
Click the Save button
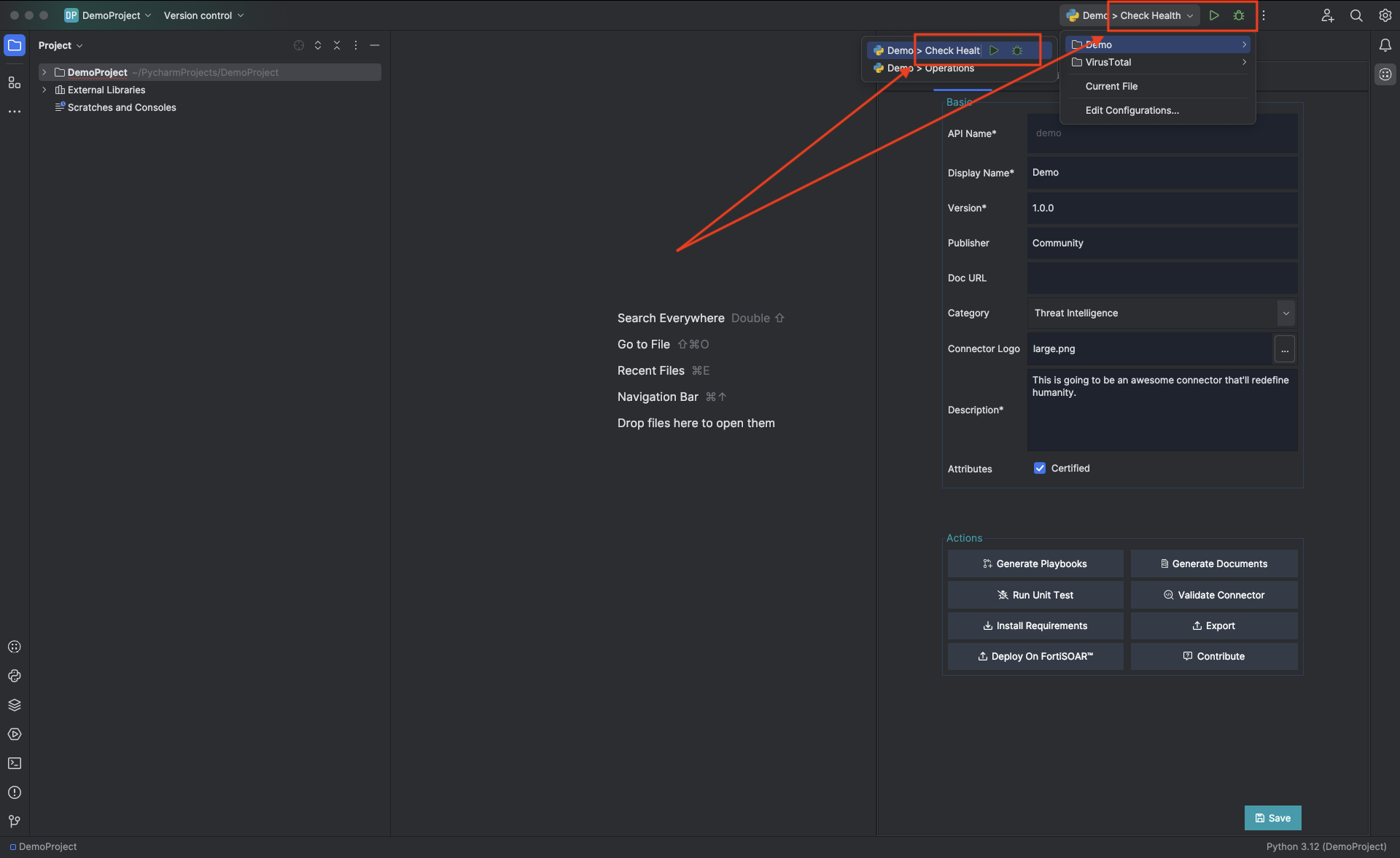[1272, 818]
